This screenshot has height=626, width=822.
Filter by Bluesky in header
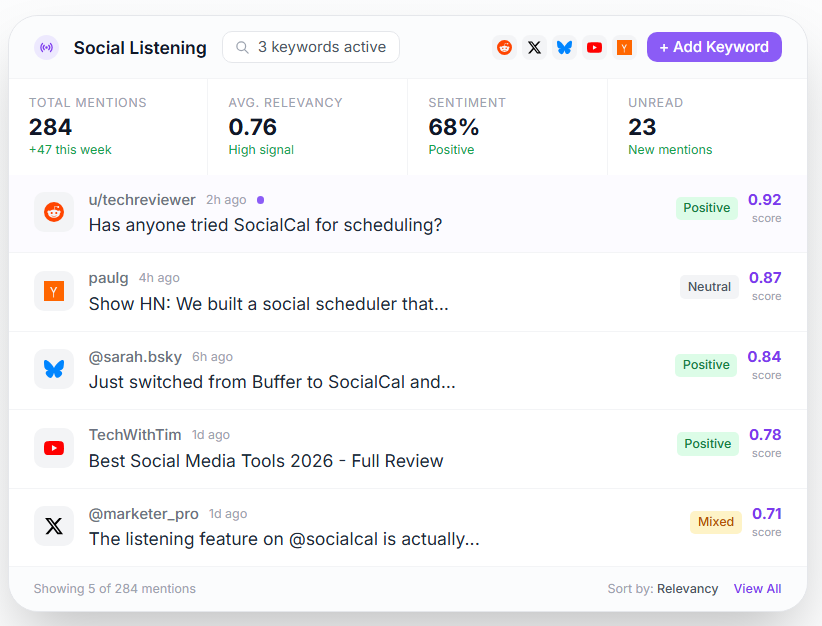click(x=565, y=48)
